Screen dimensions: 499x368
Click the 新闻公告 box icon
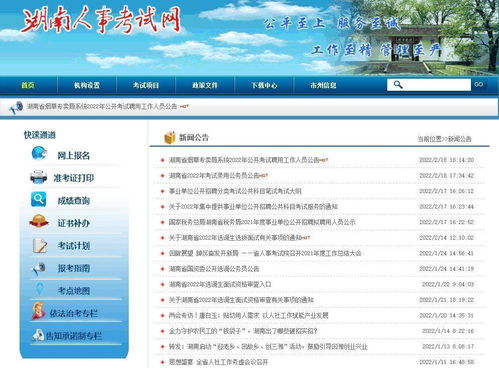point(170,137)
